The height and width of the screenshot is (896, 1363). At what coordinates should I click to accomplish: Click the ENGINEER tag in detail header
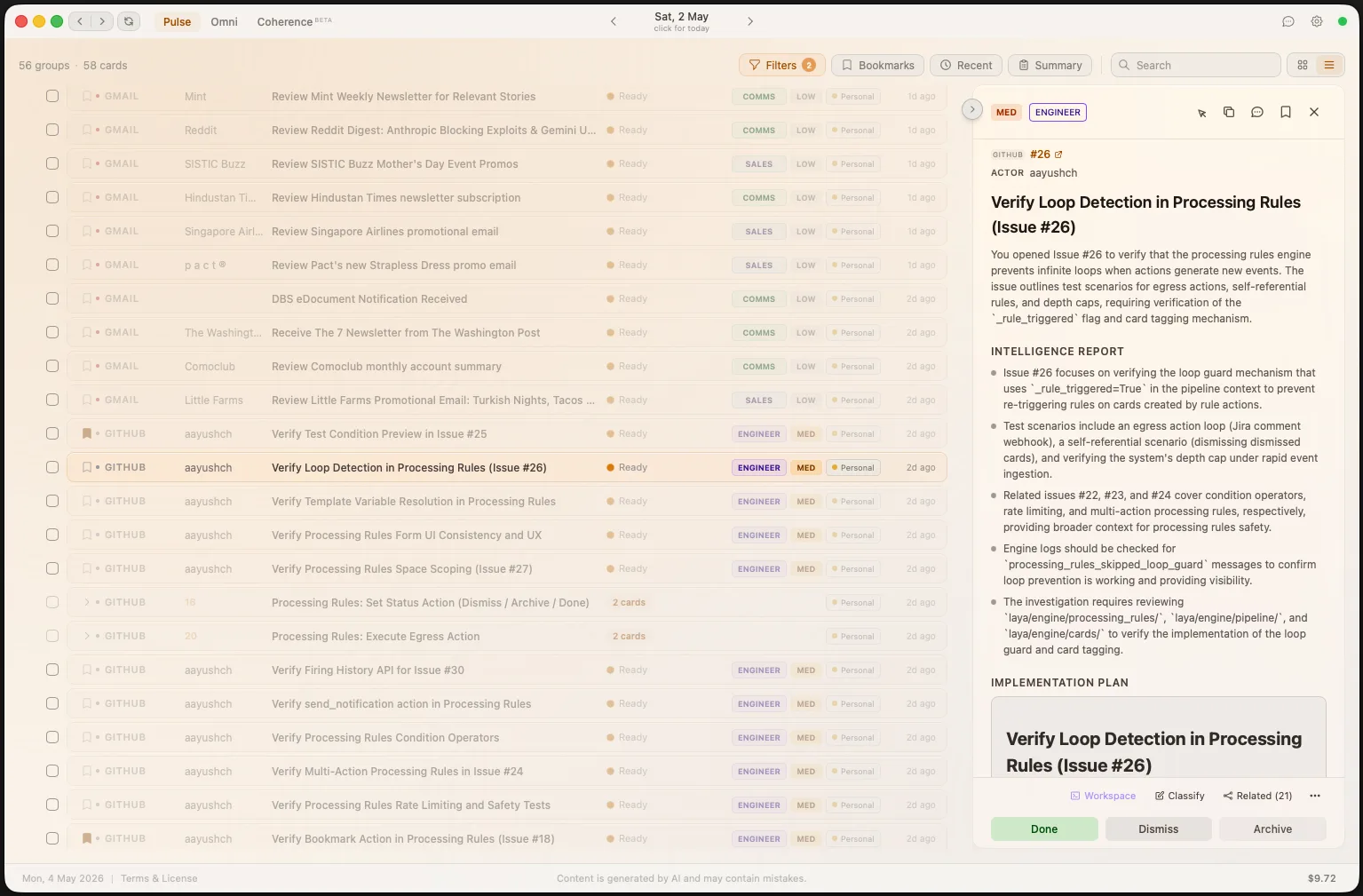[x=1058, y=112]
